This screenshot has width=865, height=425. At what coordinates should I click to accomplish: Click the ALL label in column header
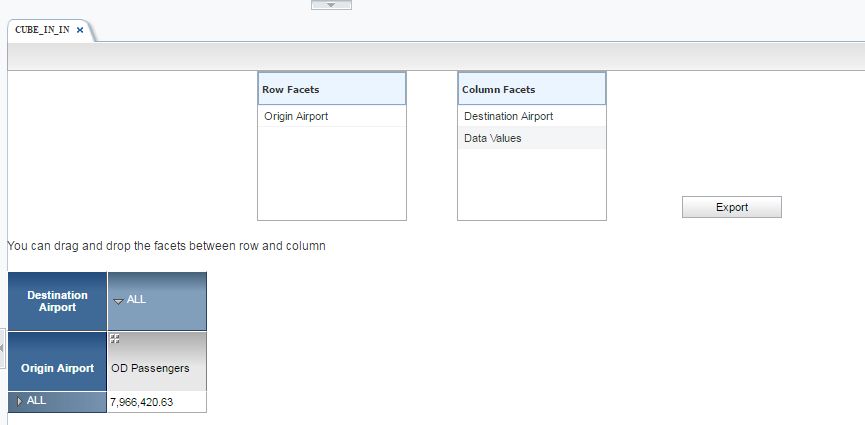137,300
